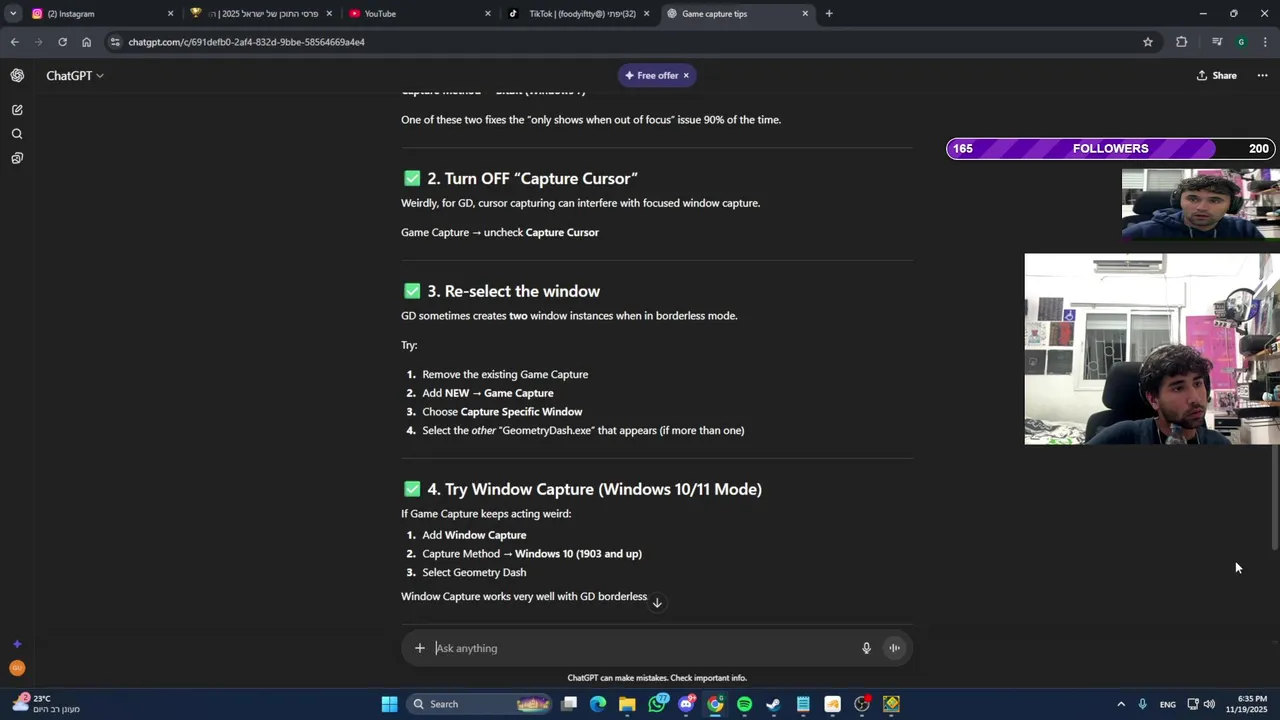Viewport: 1280px width, 720px height.
Task: Select the Game capture tips tab
Action: [x=738, y=14]
